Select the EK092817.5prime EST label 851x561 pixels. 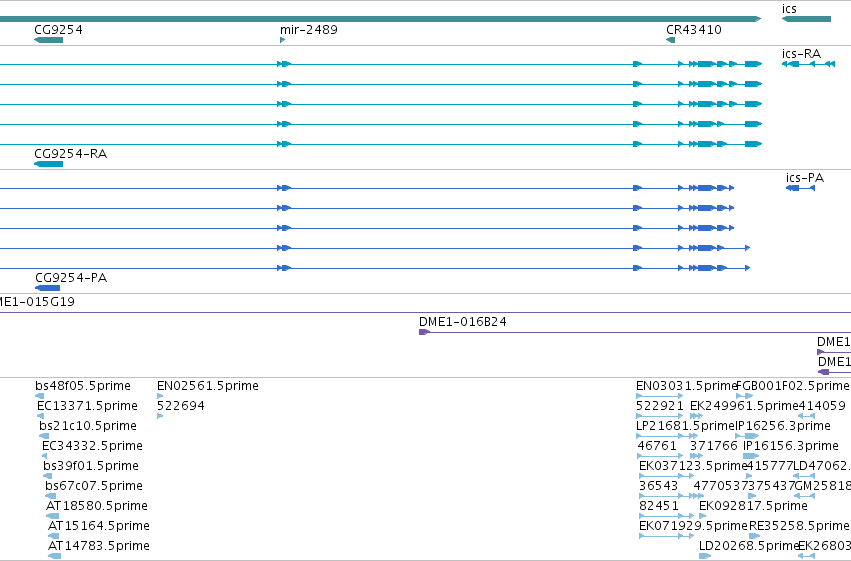(753, 506)
